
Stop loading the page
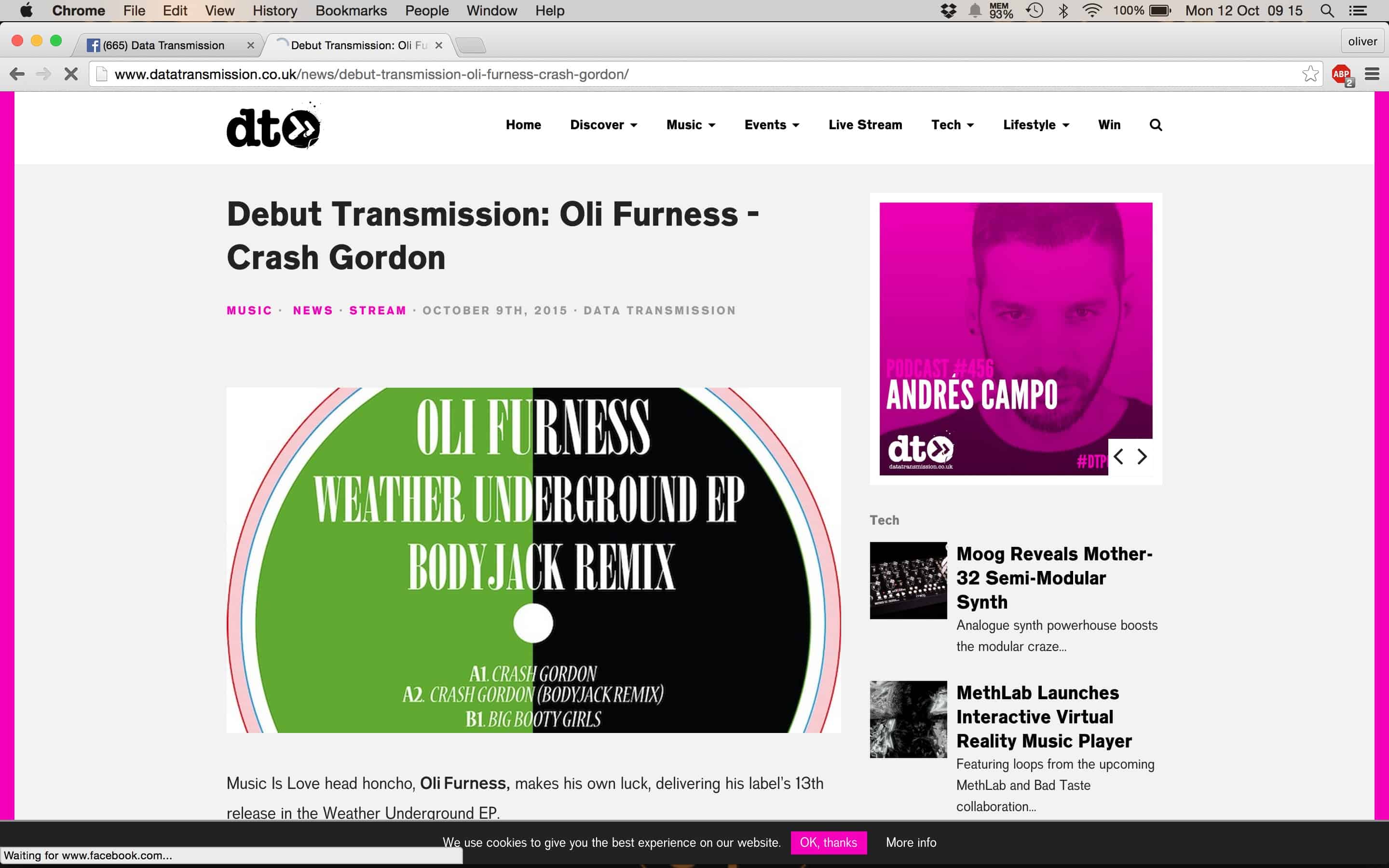(x=70, y=74)
